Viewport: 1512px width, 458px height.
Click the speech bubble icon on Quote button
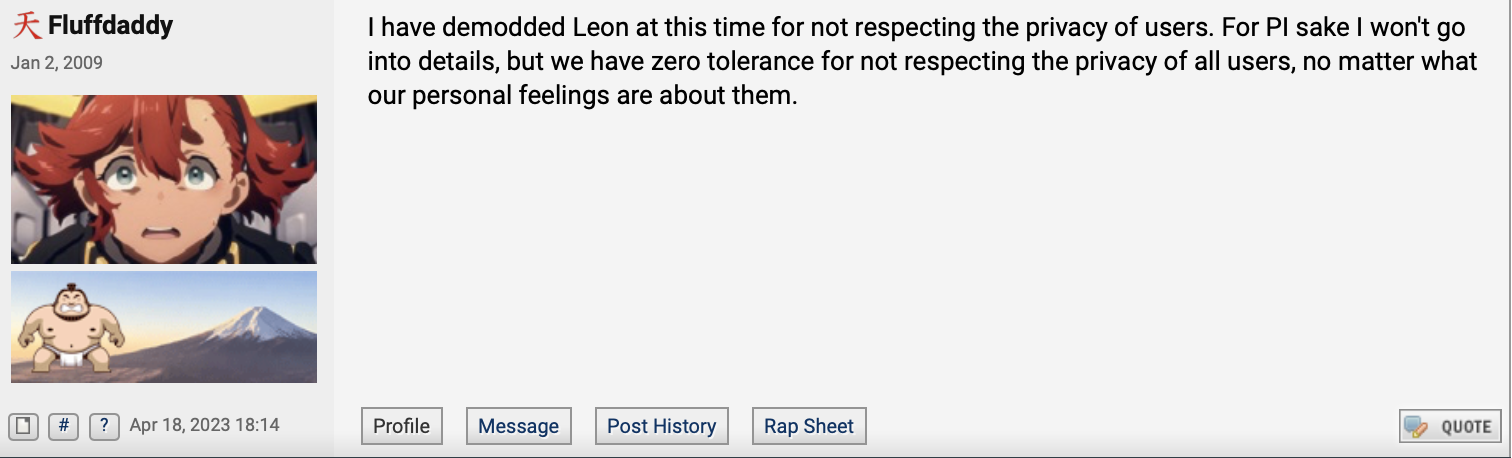point(1416,427)
